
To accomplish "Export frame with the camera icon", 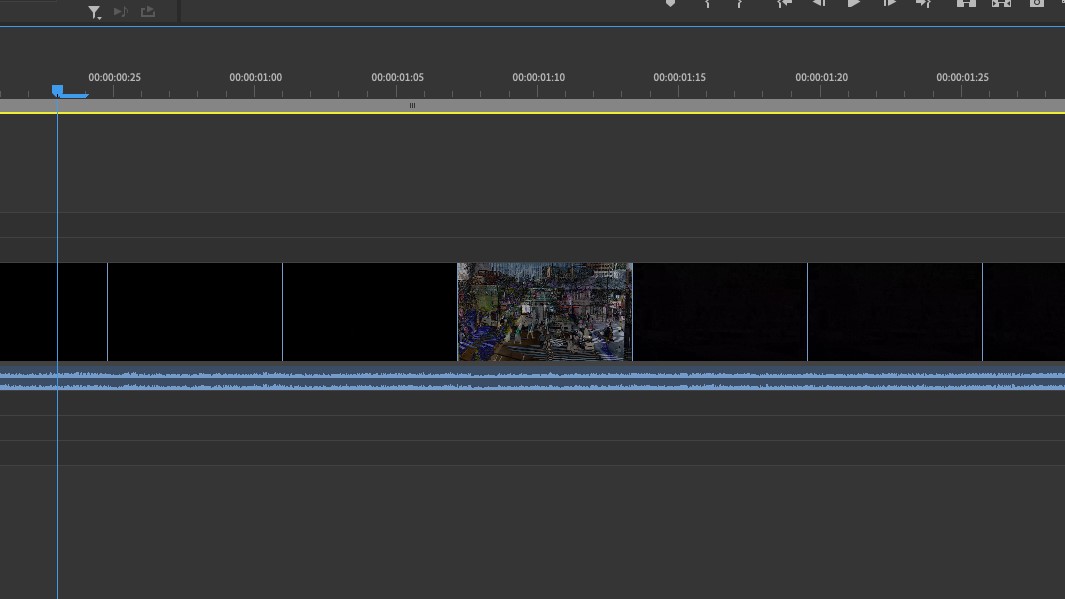I will (1036, 3).
